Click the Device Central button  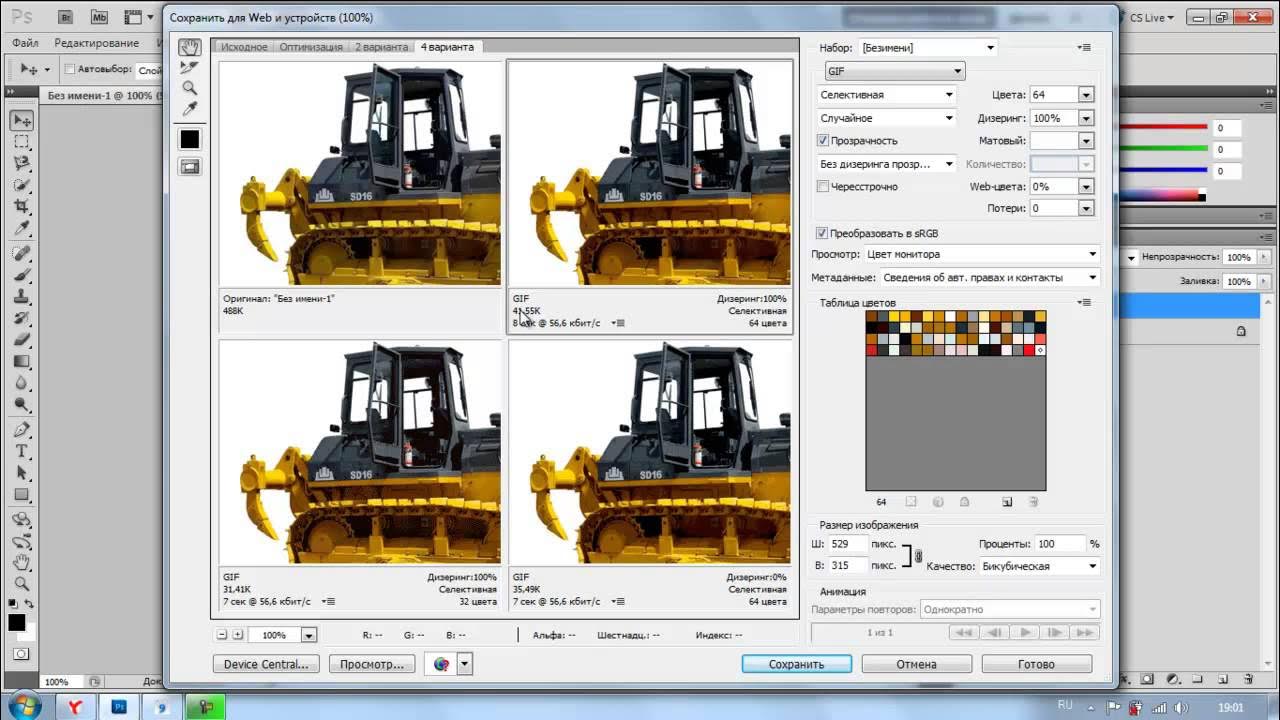point(267,664)
